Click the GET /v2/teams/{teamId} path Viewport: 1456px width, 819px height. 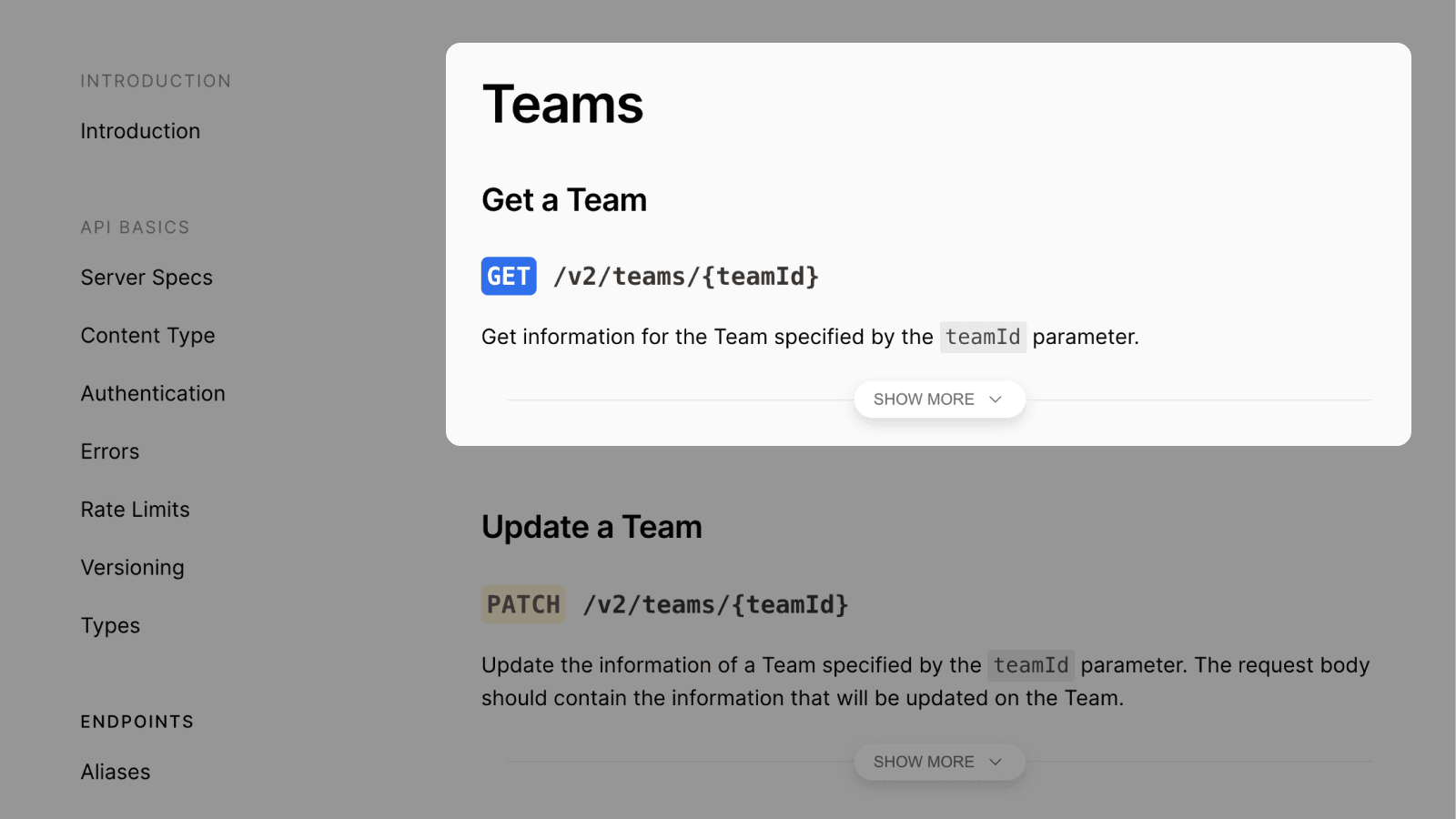click(x=686, y=277)
